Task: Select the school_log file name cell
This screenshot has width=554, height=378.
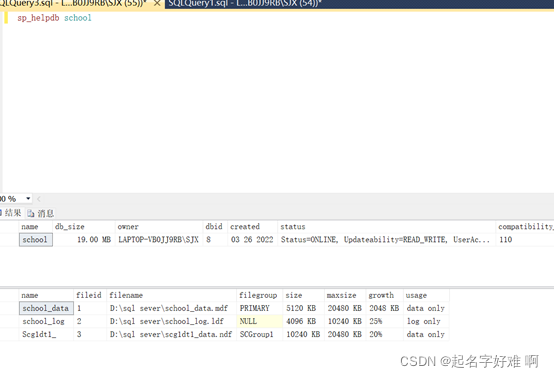Action: 46,321
